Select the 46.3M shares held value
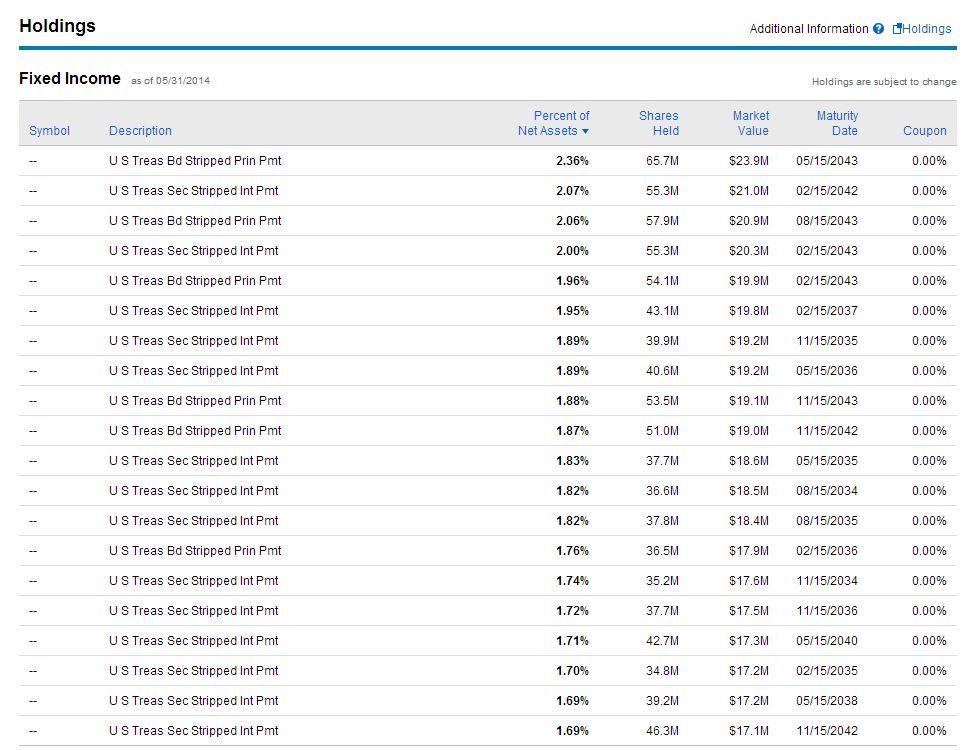Image resolution: width=967 pixels, height=750 pixels. pyautogui.click(x=662, y=731)
